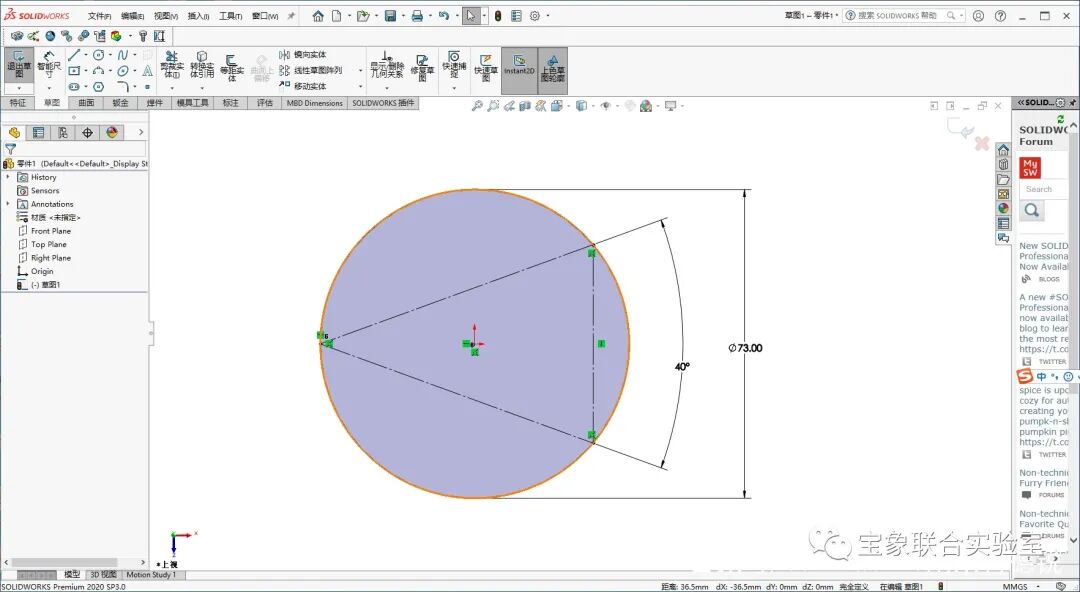Viewport: 1080px width, 592px height.
Task: Click 转换实体引用 Convert Entities tool
Action: (x=202, y=64)
